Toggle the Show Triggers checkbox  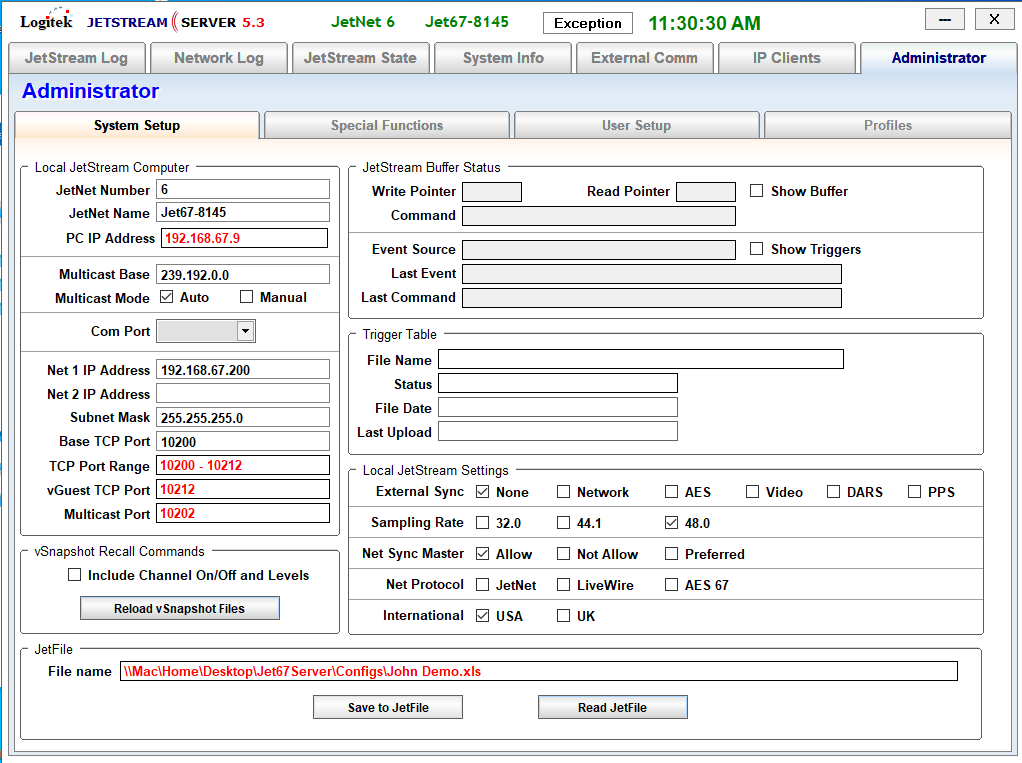pyautogui.click(x=757, y=249)
